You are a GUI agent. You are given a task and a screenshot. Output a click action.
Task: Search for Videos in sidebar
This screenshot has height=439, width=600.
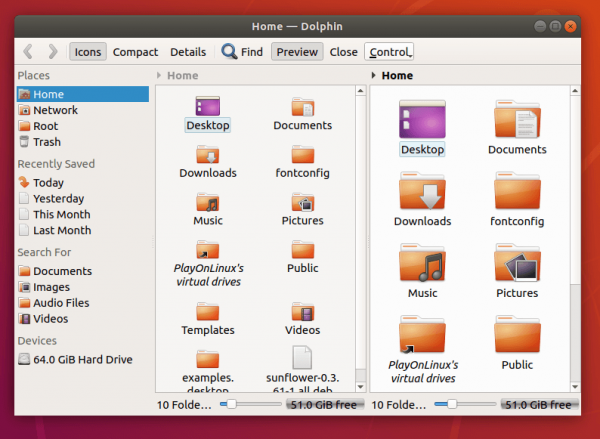(x=83, y=319)
